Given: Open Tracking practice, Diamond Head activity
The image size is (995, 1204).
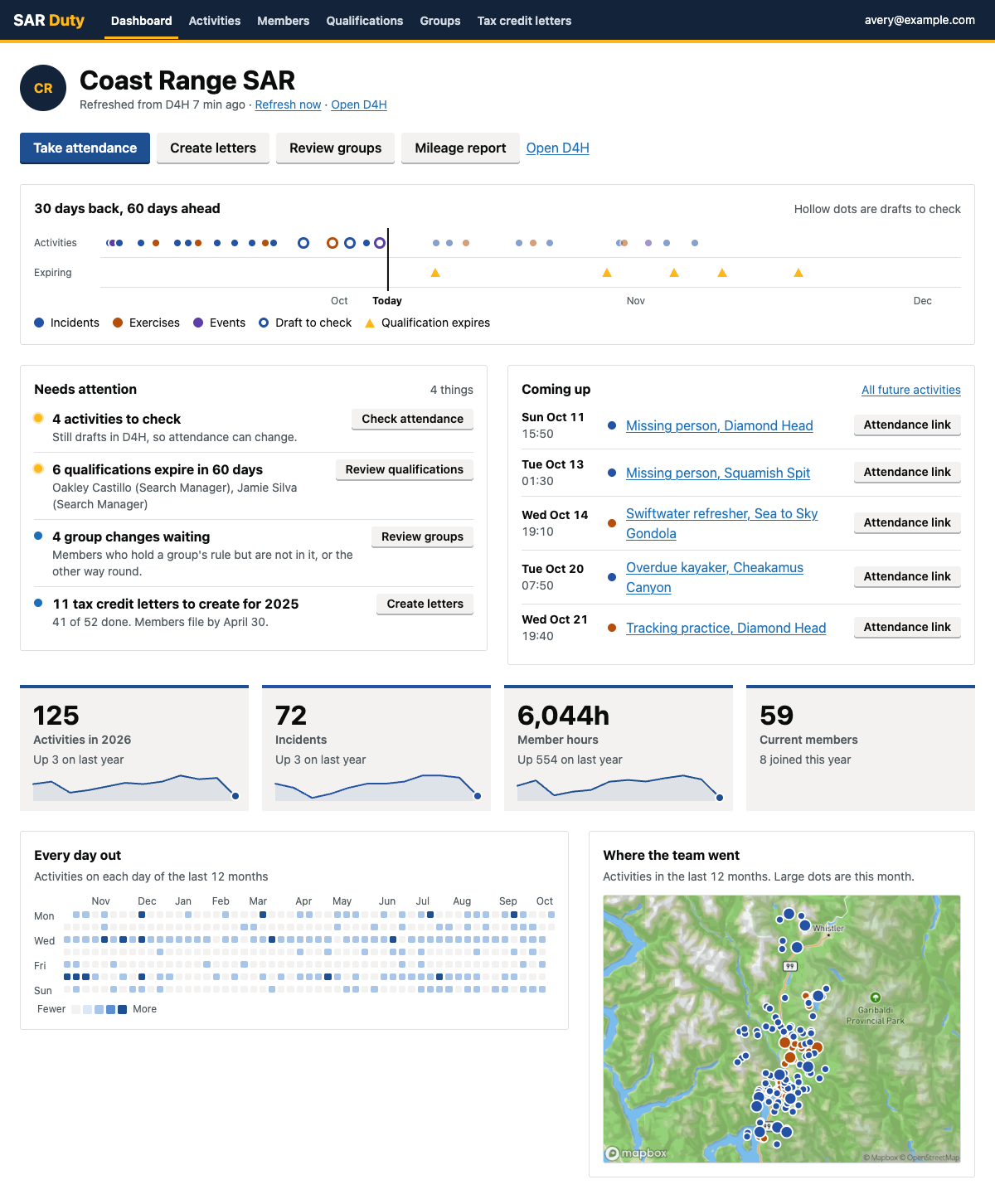Looking at the screenshot, I should [x=726, y=628].
